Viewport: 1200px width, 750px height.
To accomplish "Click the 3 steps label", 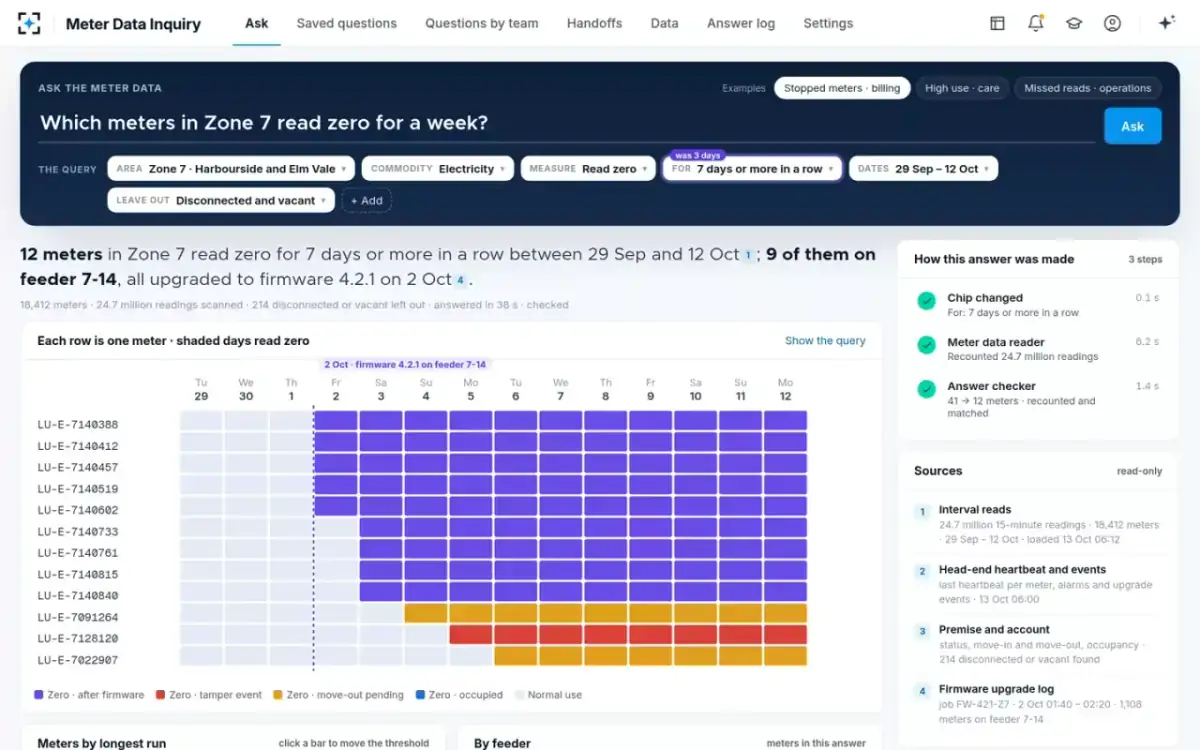I will point(1145,259).
